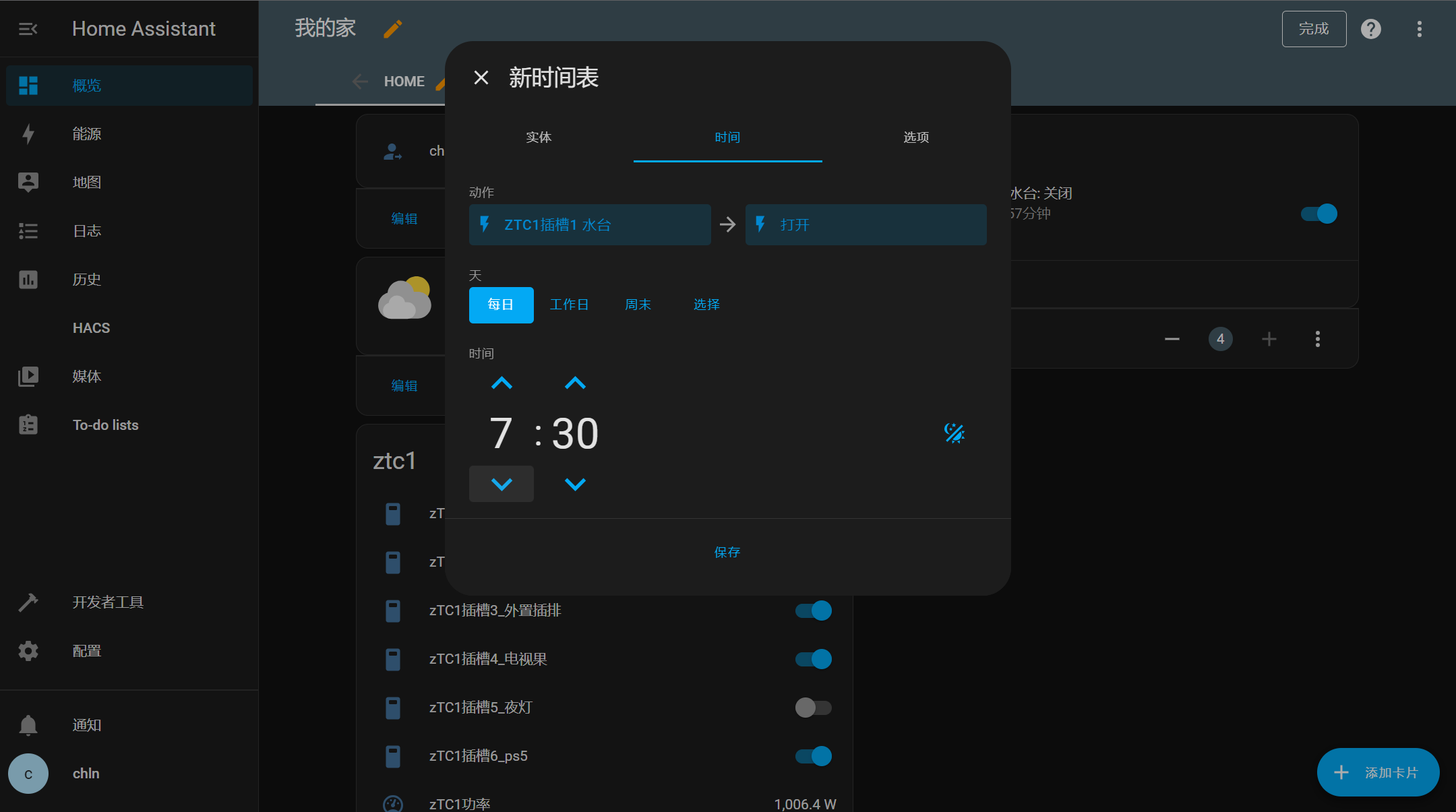Click the plus icon beside number 4
The height and width of the screenshot is (812, 1456).
point(1269,339)
